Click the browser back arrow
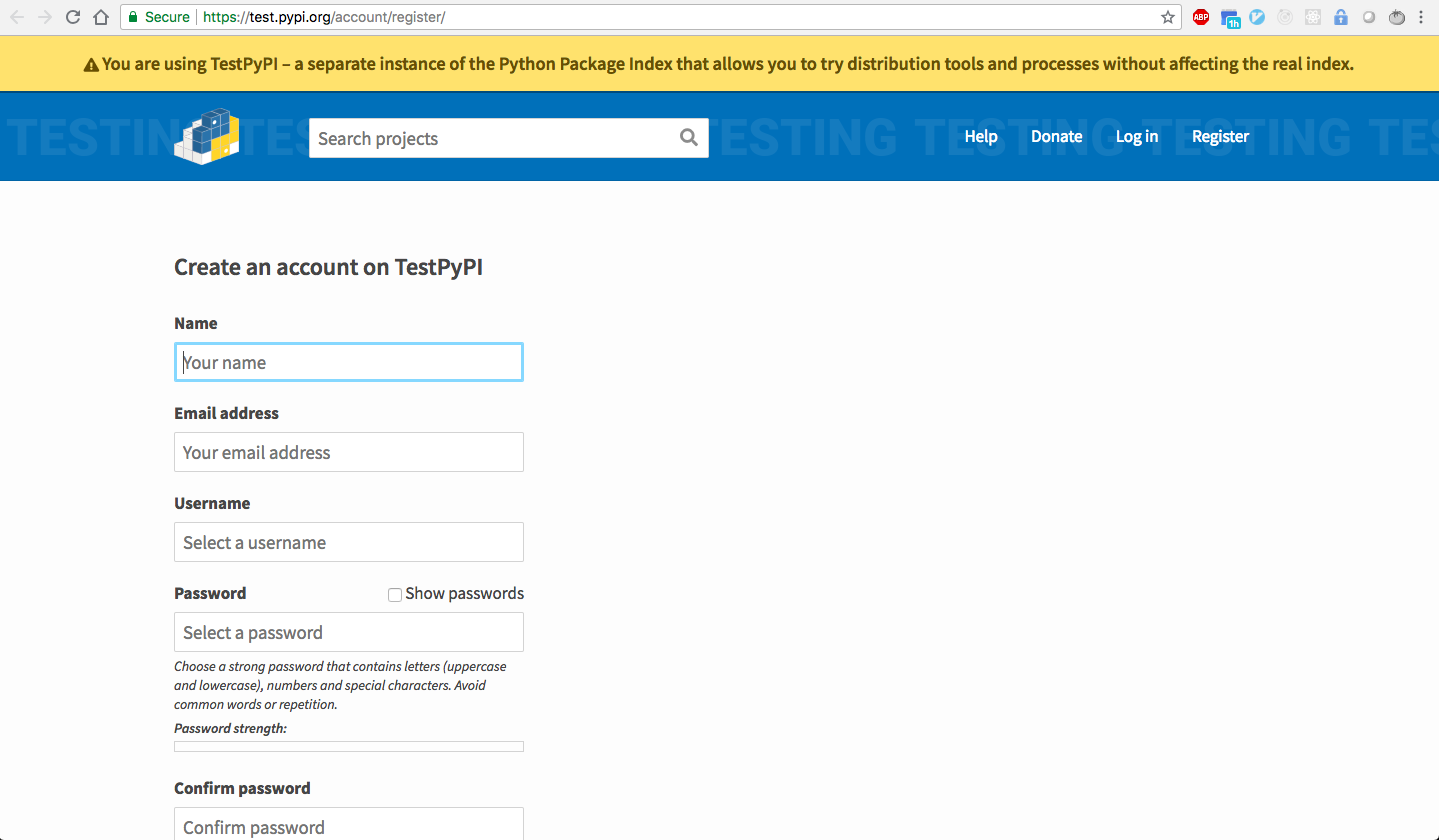Viewport: 1439px width, 840px height. (17, 17)
